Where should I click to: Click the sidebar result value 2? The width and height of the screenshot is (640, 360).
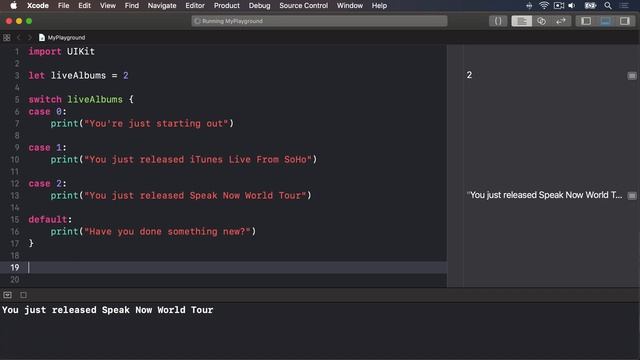pyautogui.click(x=469, y=75)
